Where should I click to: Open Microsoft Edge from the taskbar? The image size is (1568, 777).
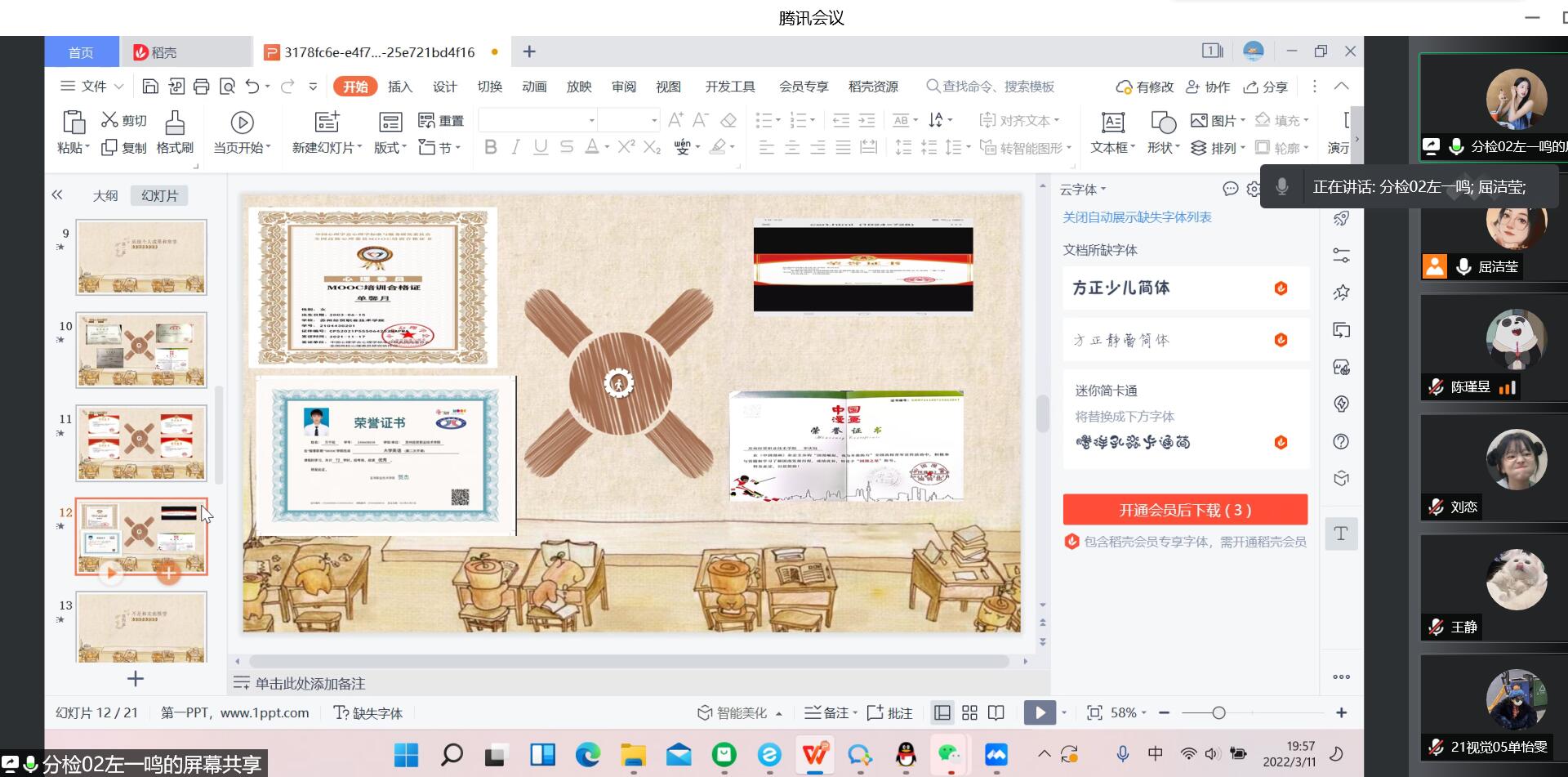click(588, 755)
